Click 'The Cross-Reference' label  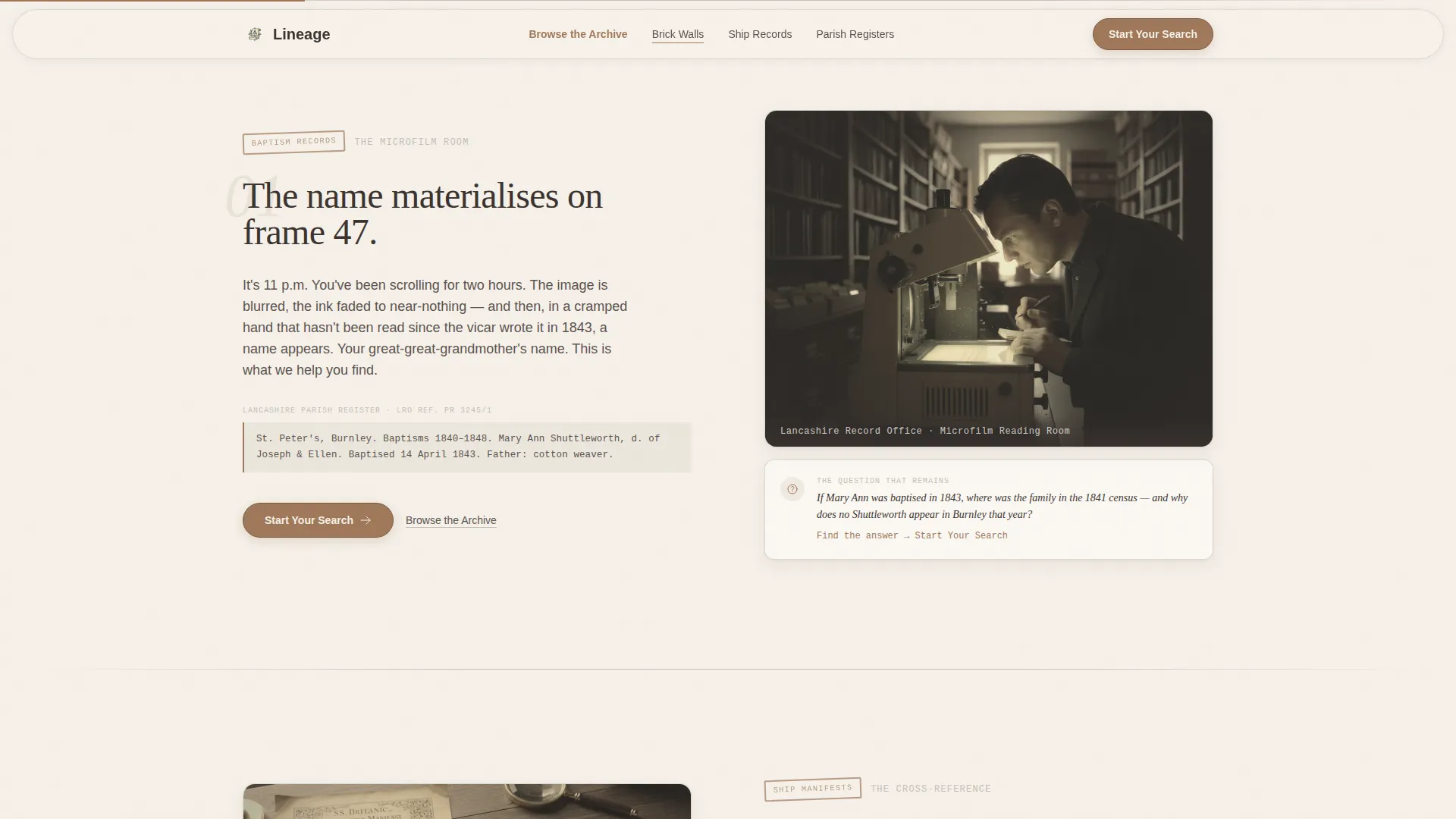(930, 789)
